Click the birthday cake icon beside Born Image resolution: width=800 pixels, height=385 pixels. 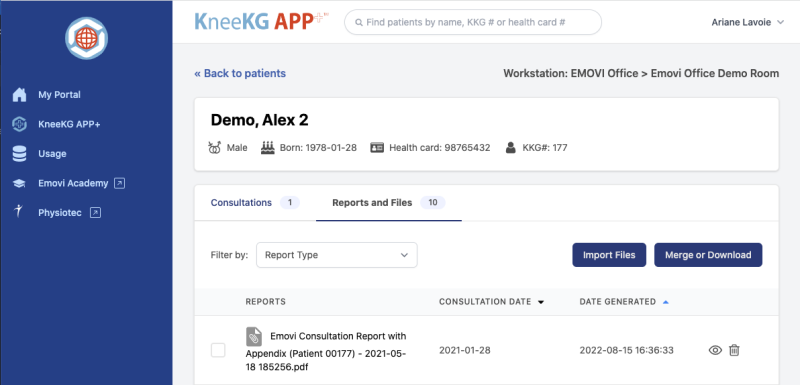coord(268,148)
